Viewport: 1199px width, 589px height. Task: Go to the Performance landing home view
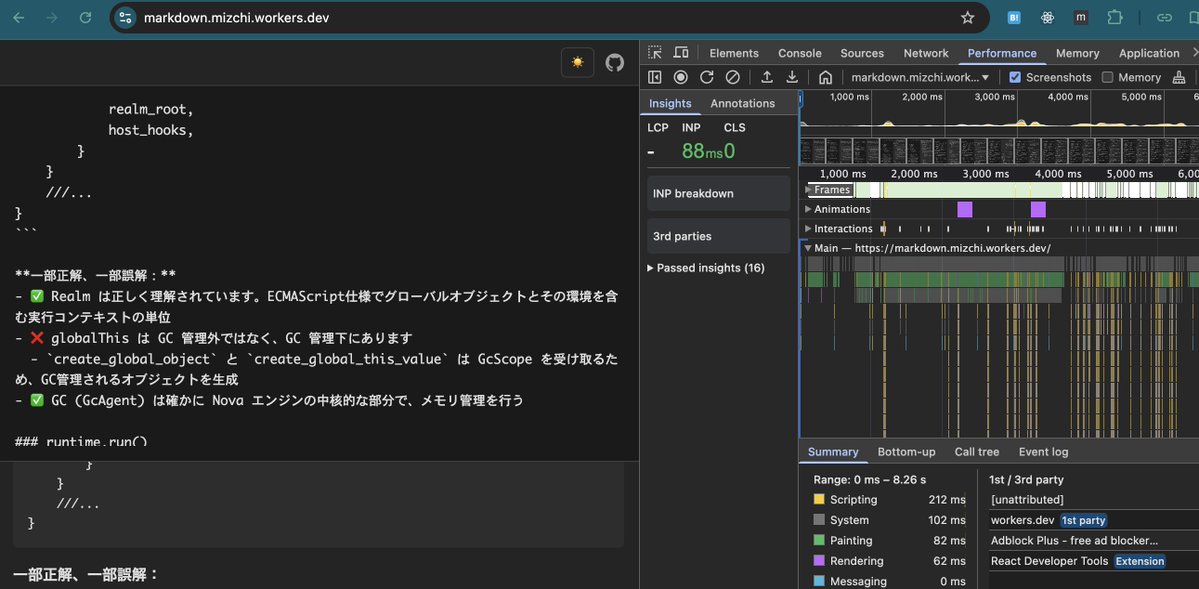[x=825, y=77]
